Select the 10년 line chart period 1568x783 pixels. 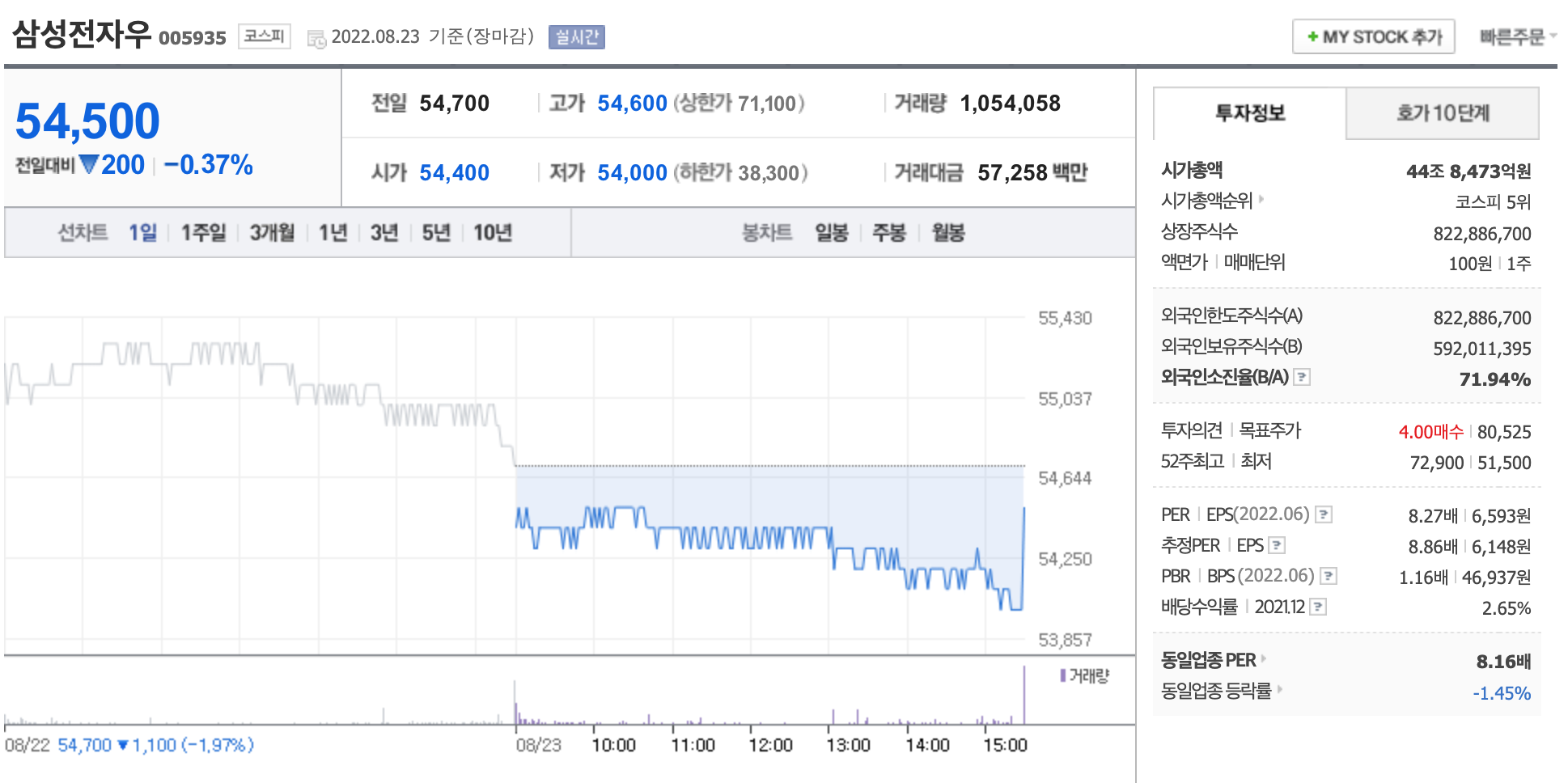coord(493,233)
